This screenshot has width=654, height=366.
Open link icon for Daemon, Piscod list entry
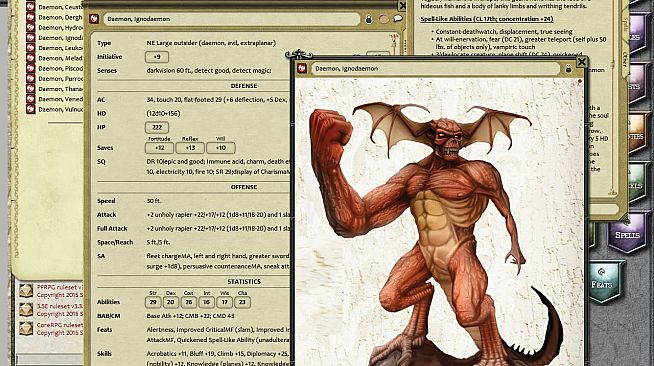pyautogui.click(x=30, y=68)
